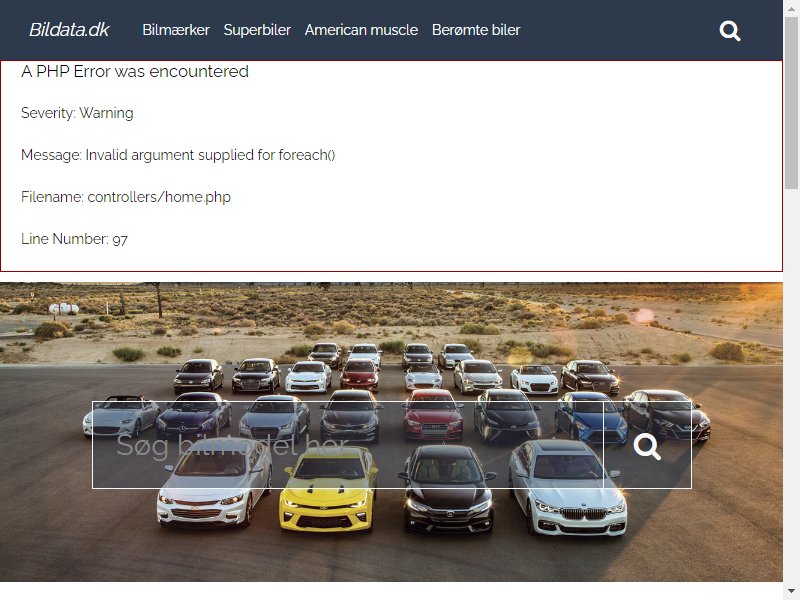Go to the Bildata.dk home logo
The height and width of the screenshot is (600, 800).
[x=69, y=30]
